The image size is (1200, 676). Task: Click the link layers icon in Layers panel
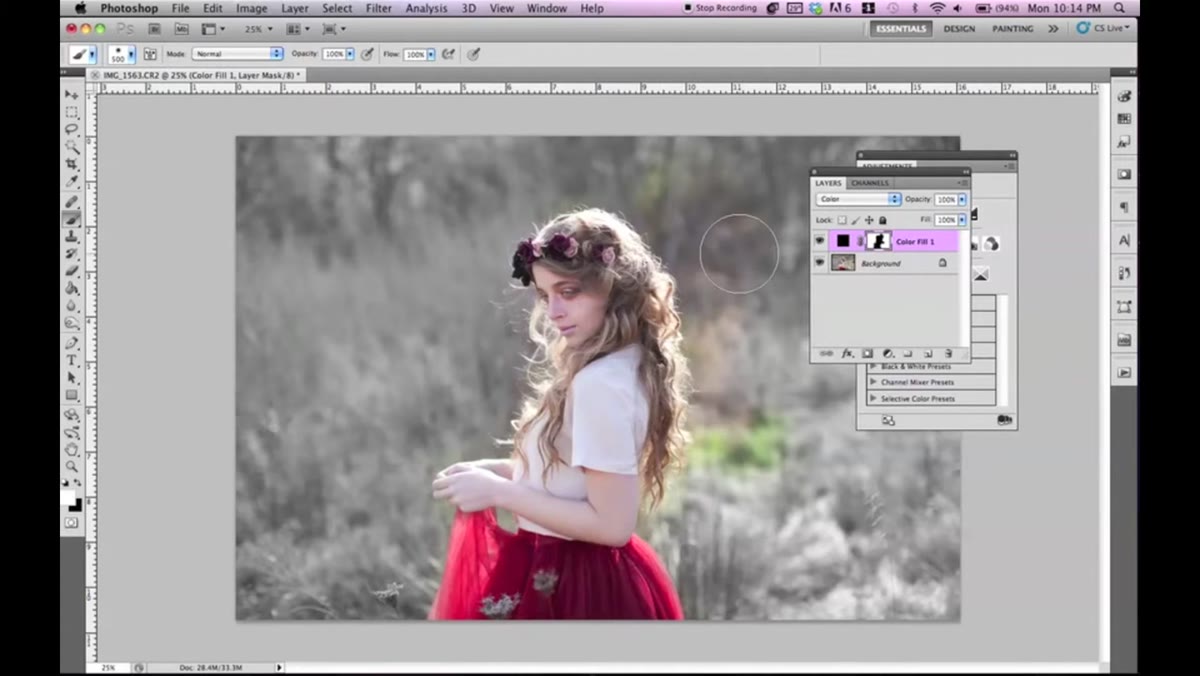click(x=826, y=353)
